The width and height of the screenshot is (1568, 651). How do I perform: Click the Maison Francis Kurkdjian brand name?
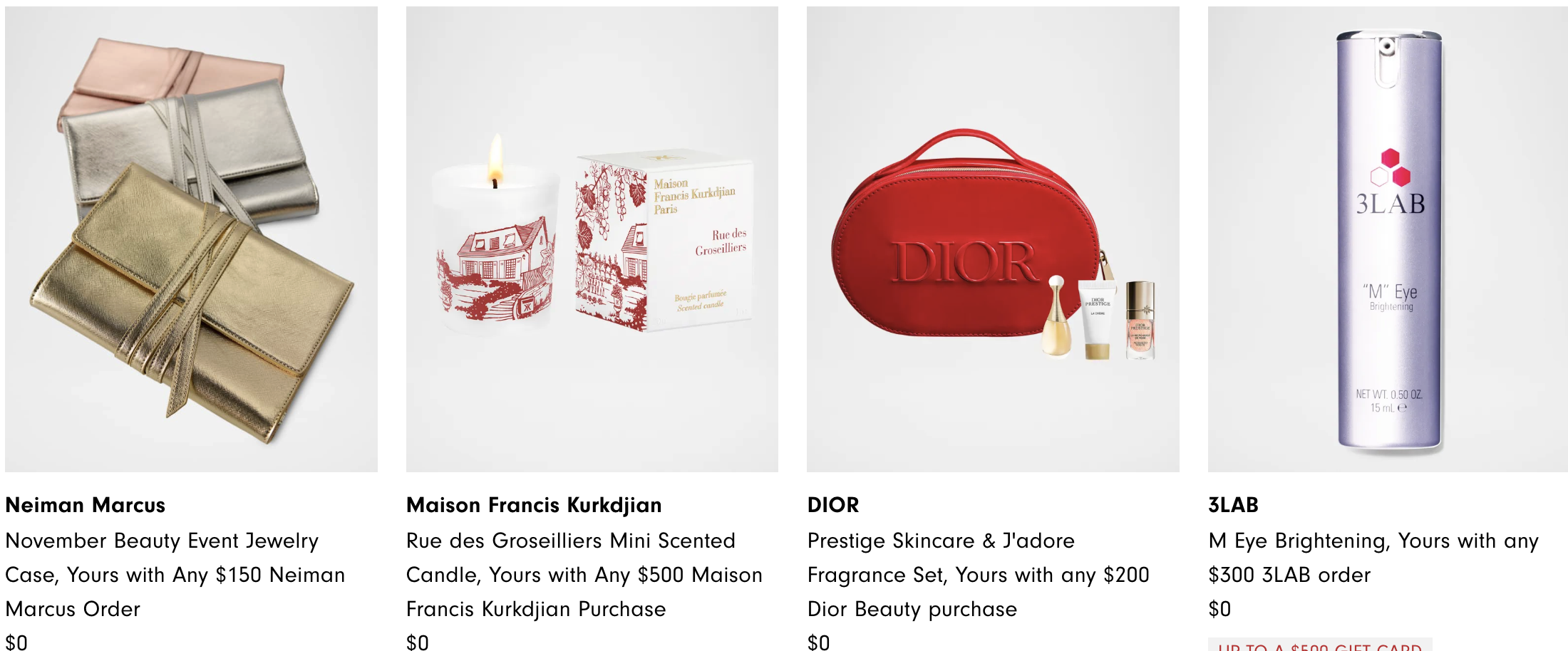click(534, 505)
